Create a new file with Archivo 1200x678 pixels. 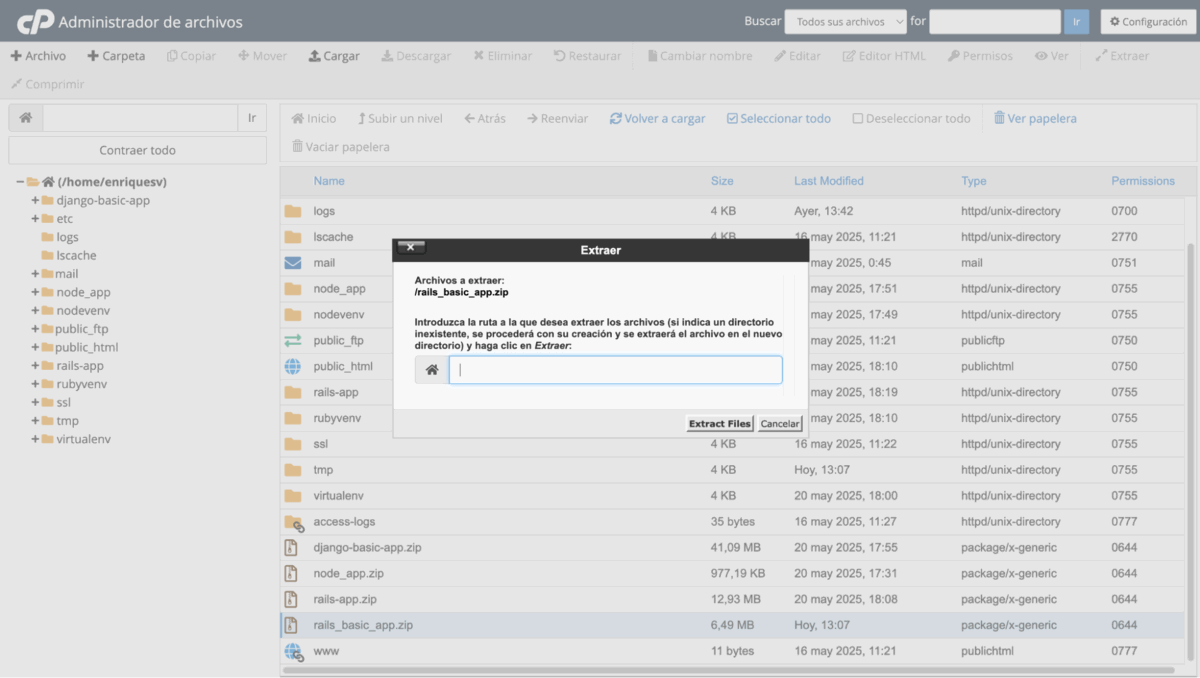click(x=38, y=56)
